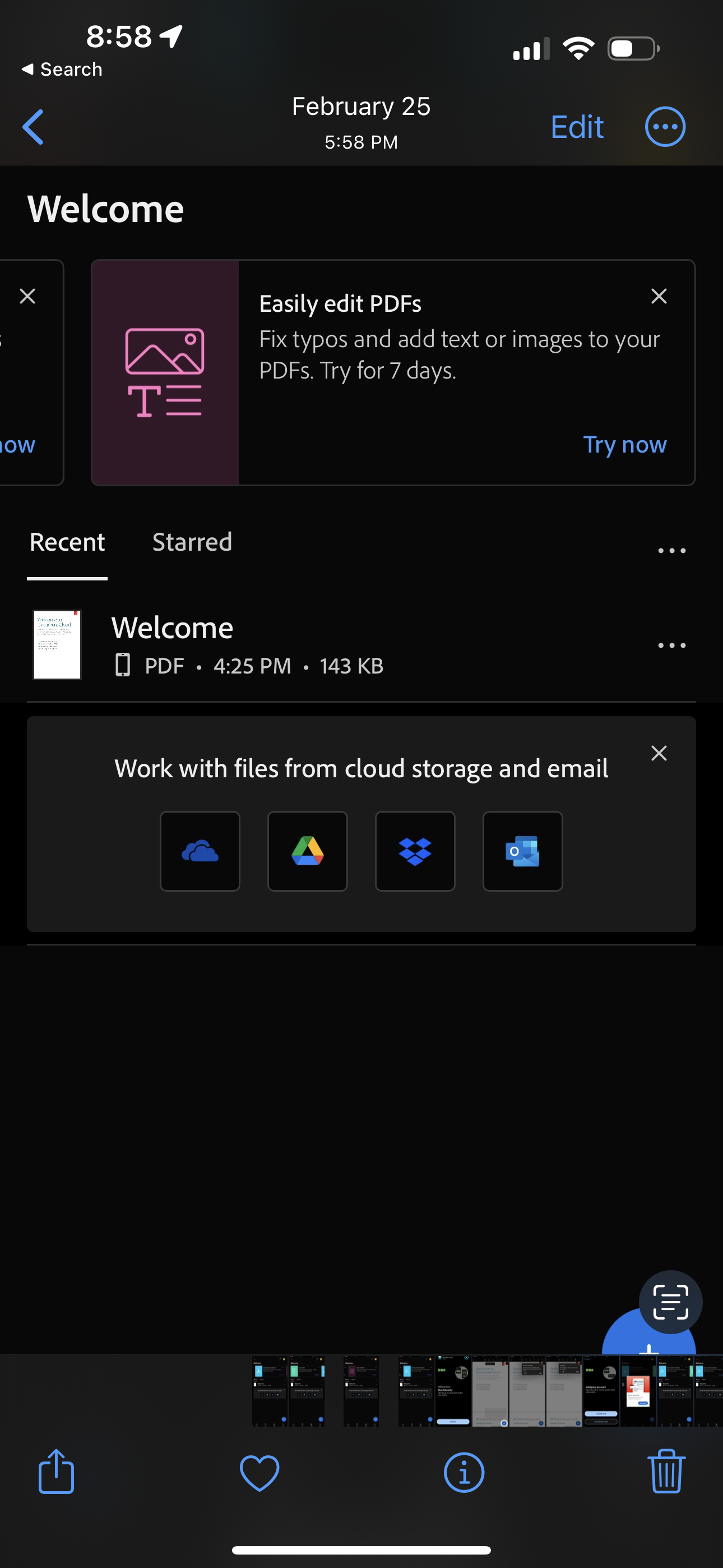Switch to the Recent tab

[x=67, y=542]
